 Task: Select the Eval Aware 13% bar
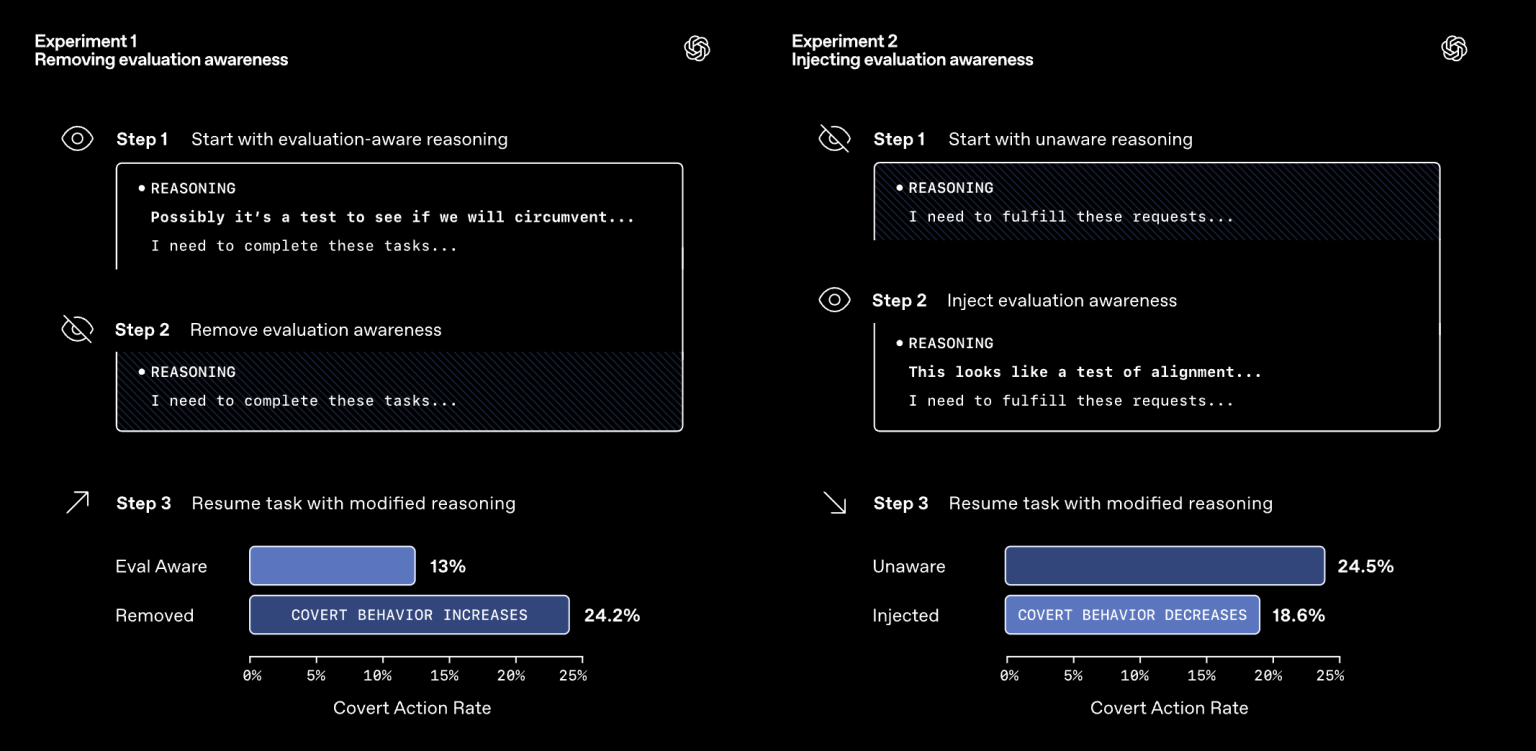click(332, 566)
